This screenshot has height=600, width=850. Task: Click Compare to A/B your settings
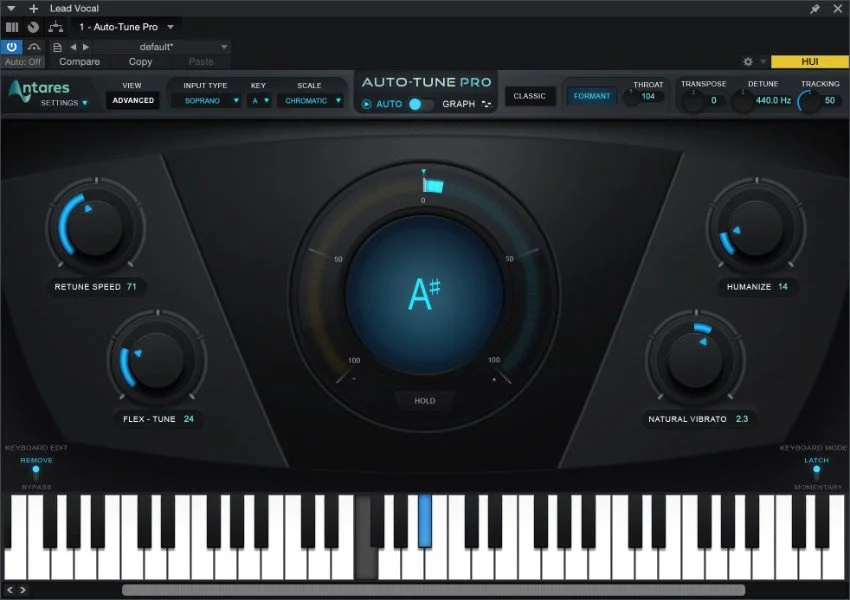(80, 61)
